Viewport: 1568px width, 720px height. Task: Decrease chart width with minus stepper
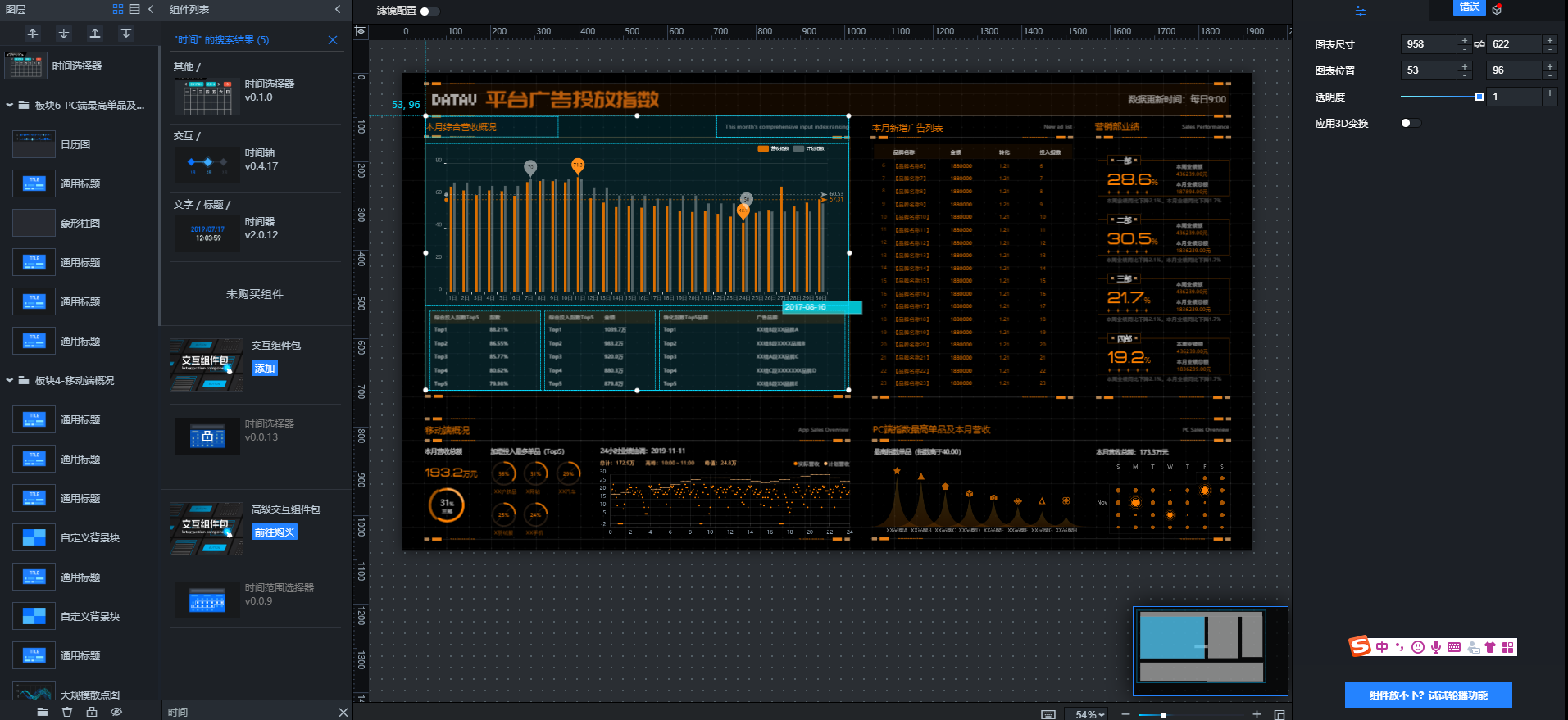tap(1465, 48)
